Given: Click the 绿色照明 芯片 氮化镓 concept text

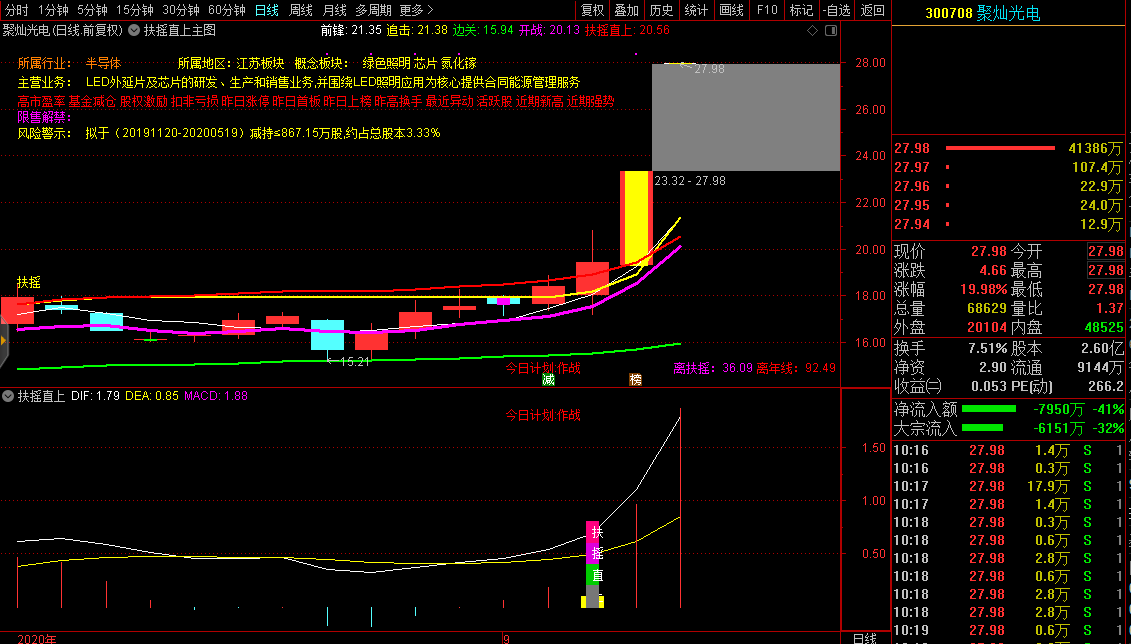Looking at the screenshot, I should (x=419, y=63).
